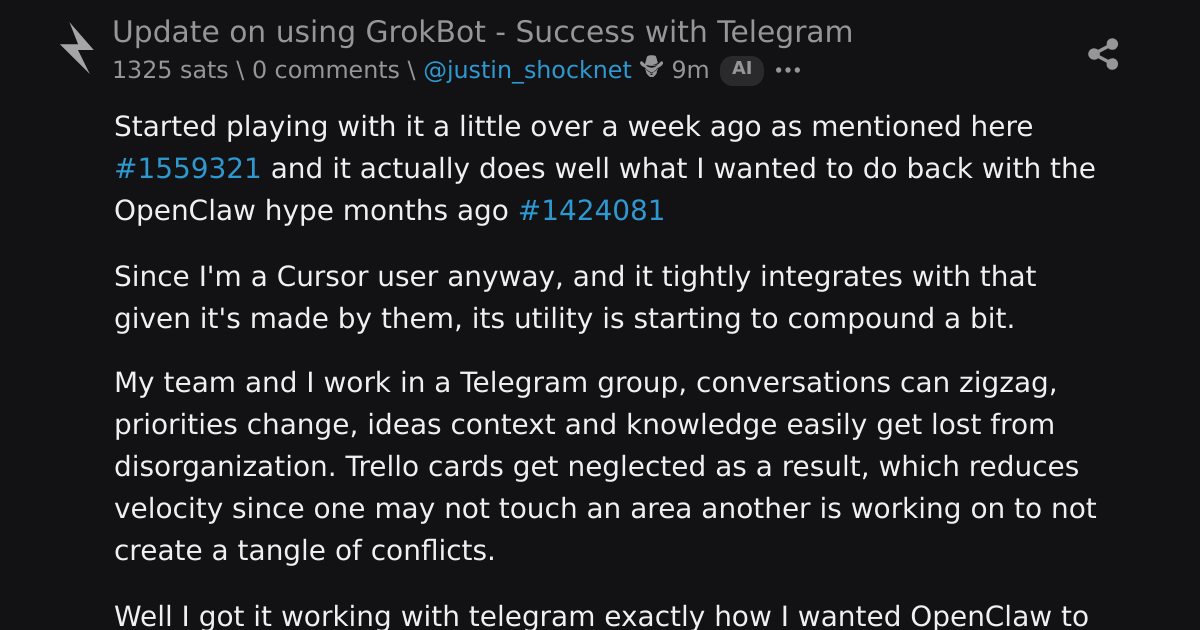
Task: Click the phrase "create a tangle of conflicts"
Action: (305, 551)
